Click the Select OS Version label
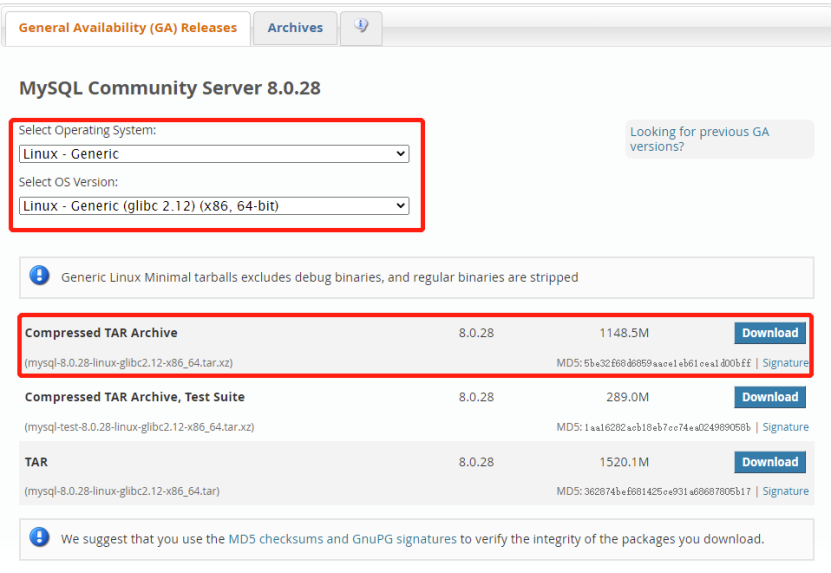The width and height of the screenshot is (831, 573). tap(68, 182)
